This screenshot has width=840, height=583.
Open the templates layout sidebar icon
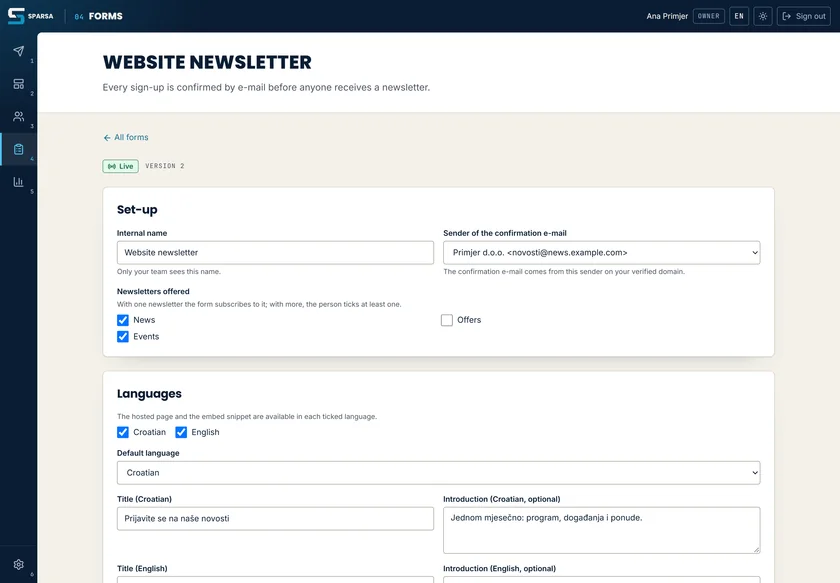[19, 84]
